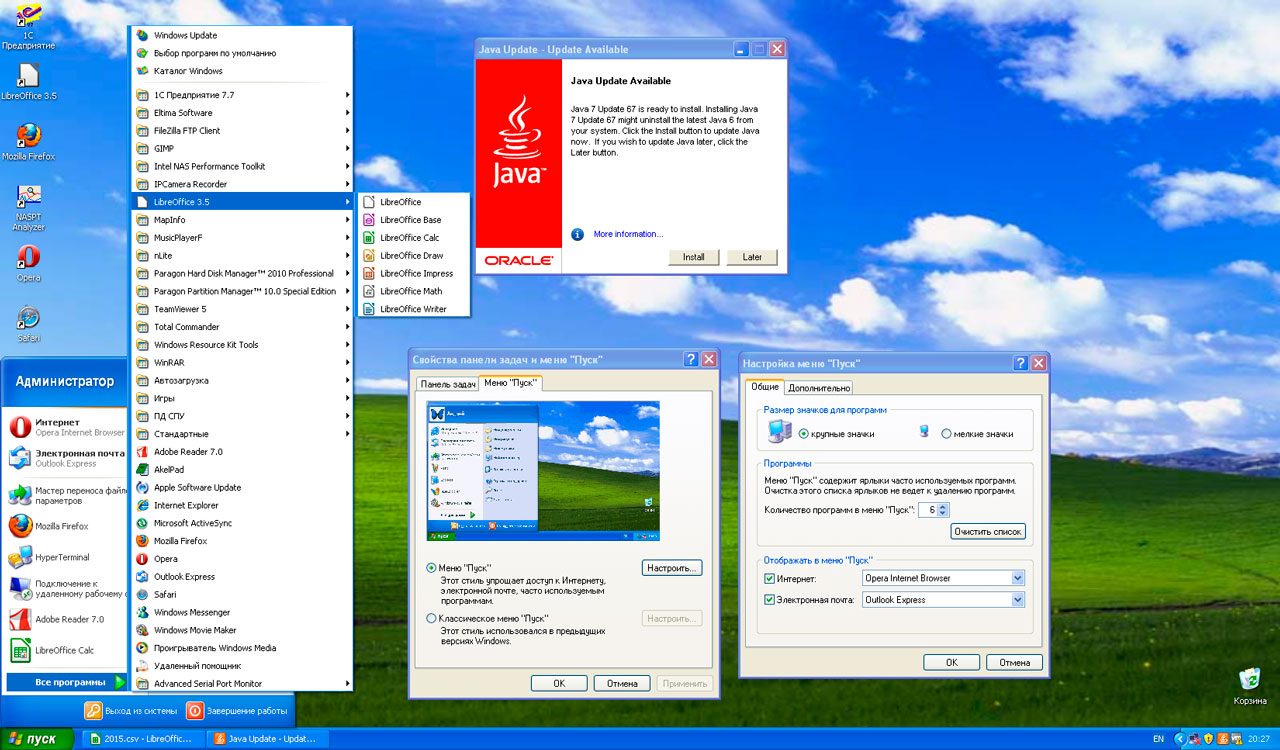Screen dimensions: 1280x750
Task: Increase program count with the spinner arrow
Action: [x=943, y=506]
